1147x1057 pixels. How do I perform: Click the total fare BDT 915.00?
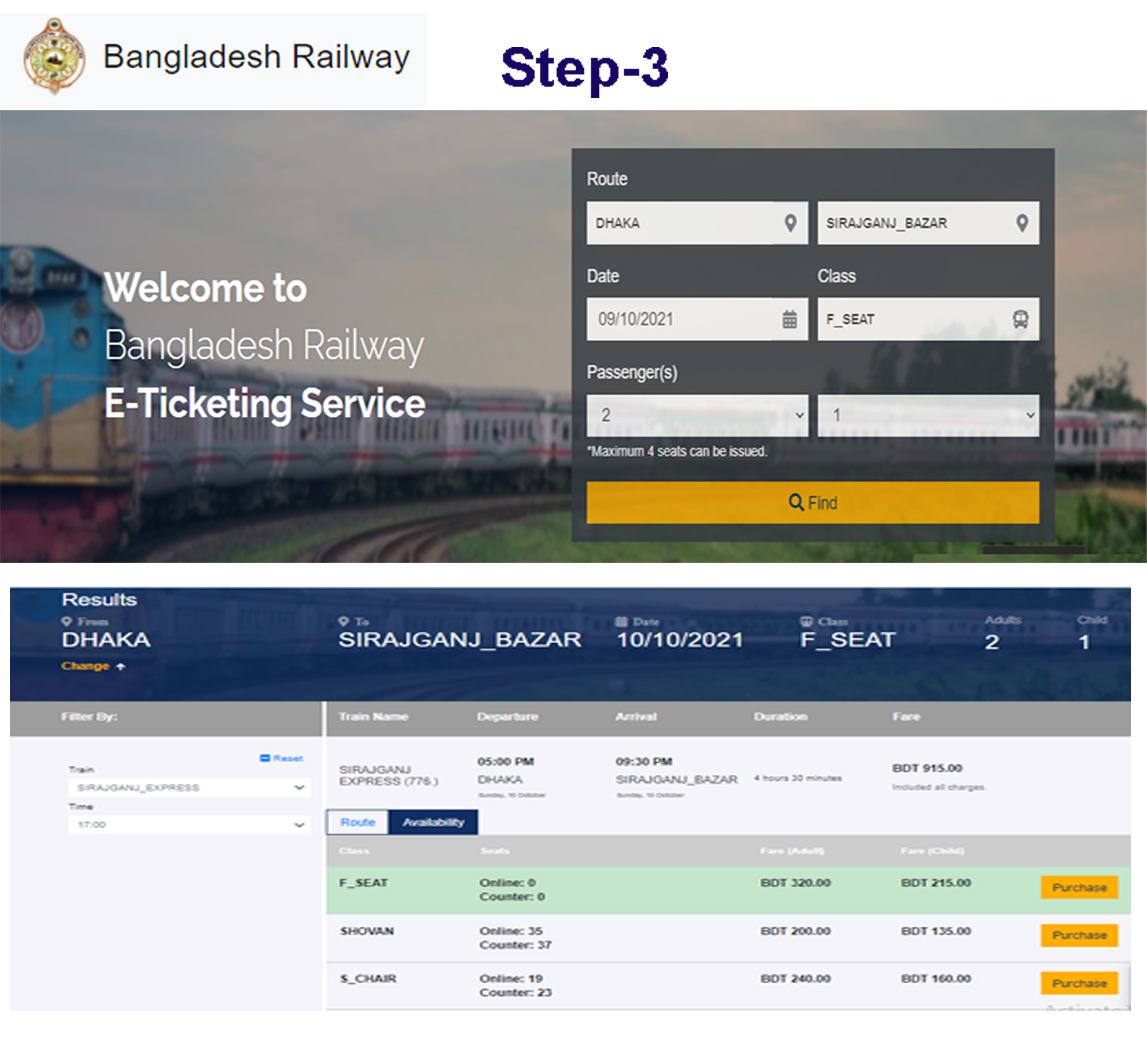[927, 768]
